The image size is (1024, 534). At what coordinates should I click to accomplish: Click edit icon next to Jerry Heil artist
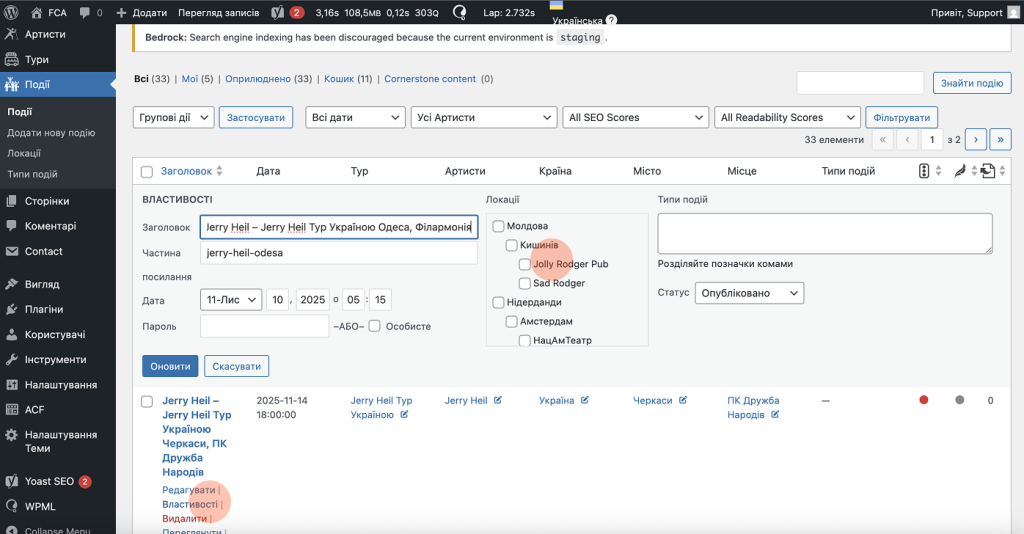[x=497, y=401]
